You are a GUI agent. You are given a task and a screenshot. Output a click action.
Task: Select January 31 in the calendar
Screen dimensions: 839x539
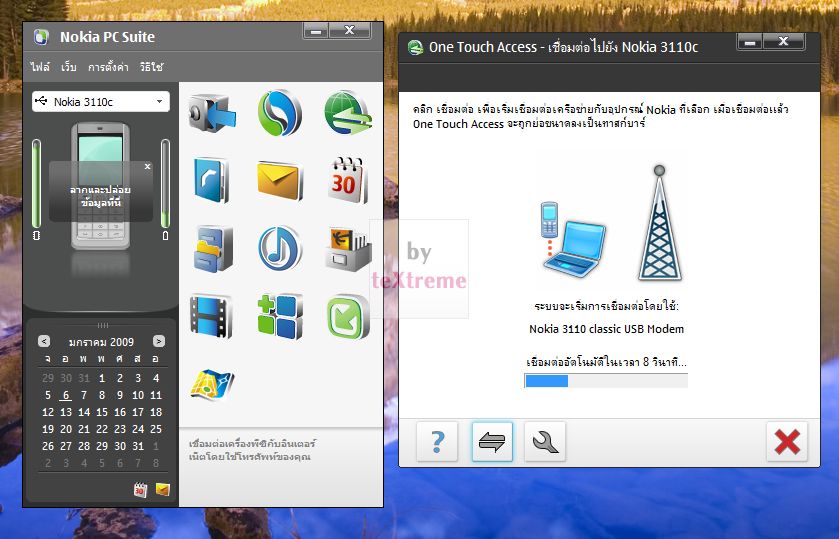[x=138, y=446]
